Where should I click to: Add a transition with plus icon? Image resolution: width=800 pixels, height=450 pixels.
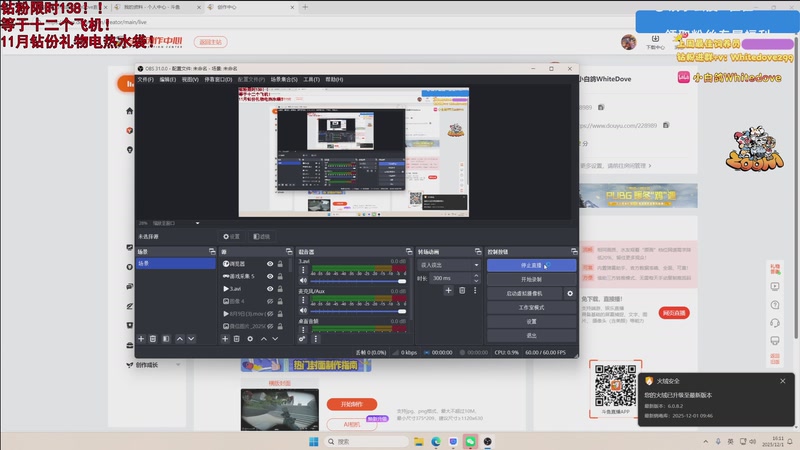448,290
